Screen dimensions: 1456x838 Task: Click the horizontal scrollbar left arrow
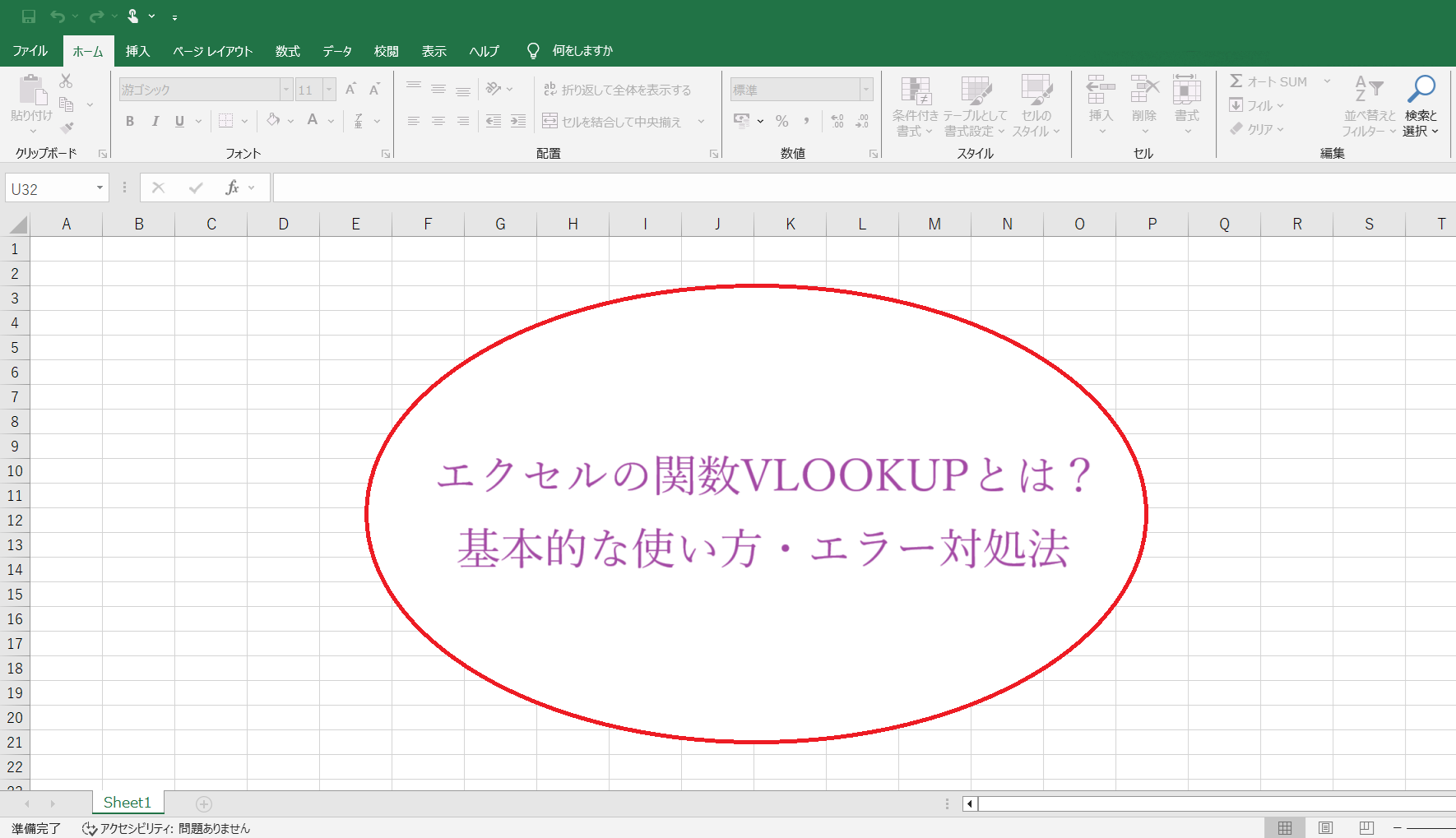[971, 803]
